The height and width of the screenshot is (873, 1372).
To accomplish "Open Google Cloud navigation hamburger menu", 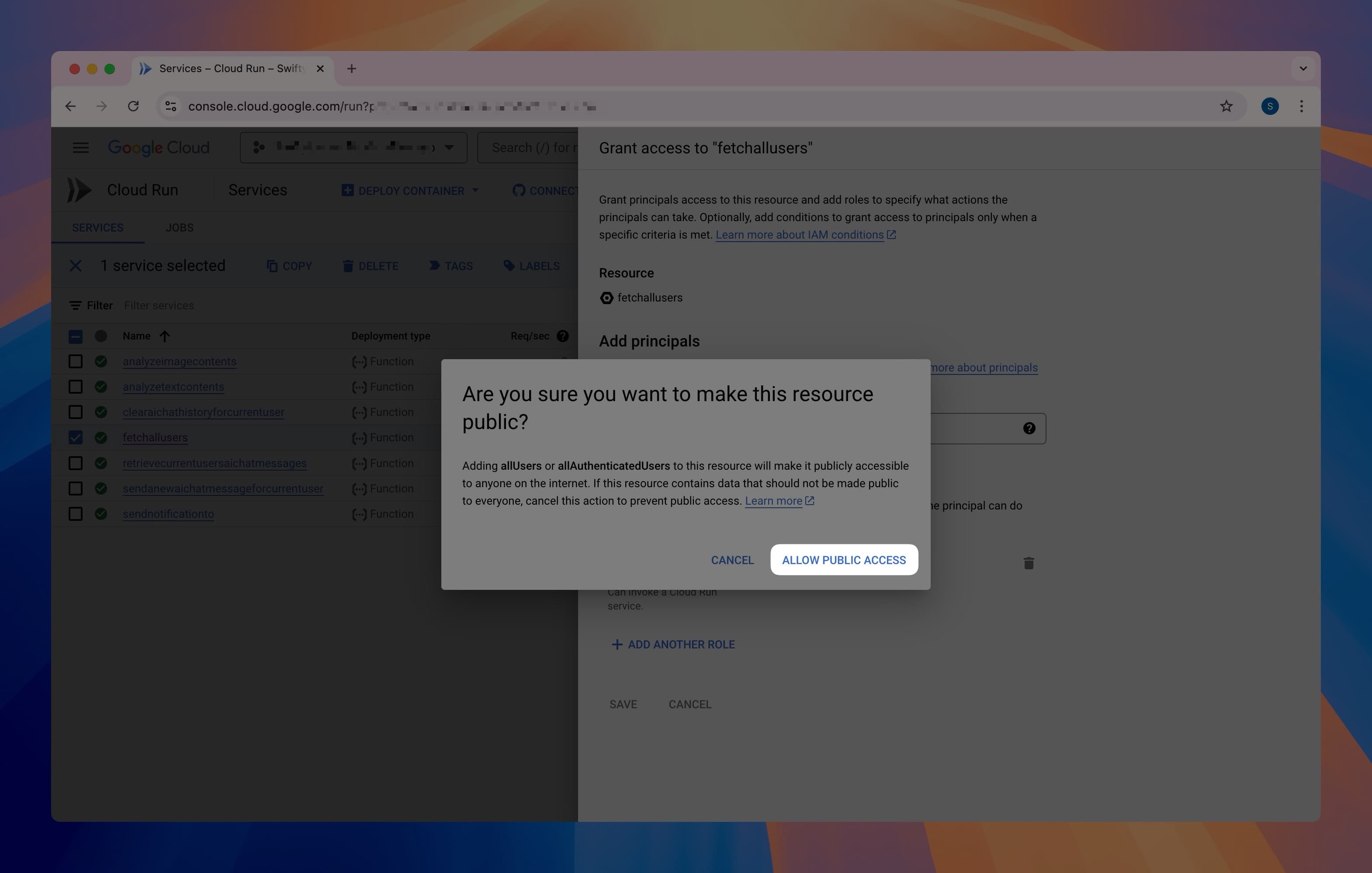I will coord(80,148).
